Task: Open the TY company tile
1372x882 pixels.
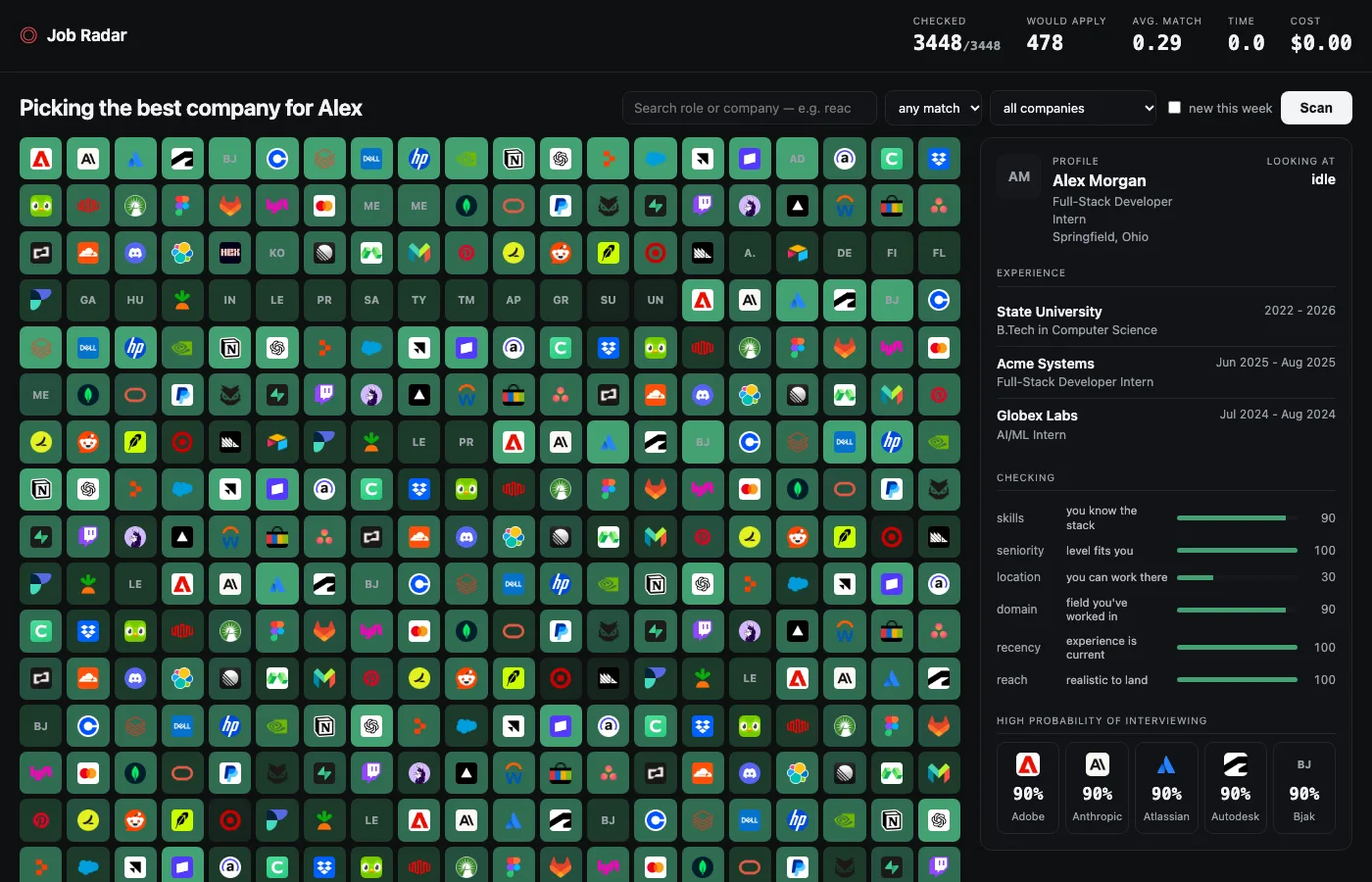Action: [419, 300]
